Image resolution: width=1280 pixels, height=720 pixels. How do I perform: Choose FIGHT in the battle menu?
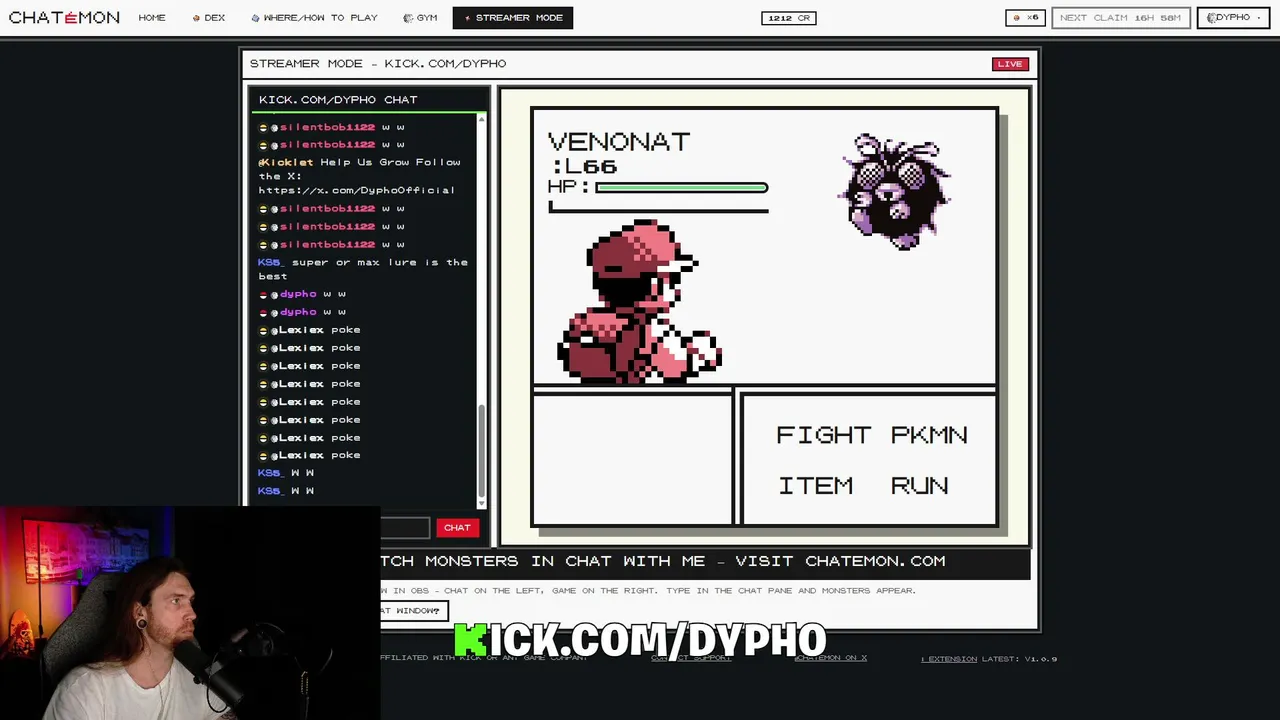(x=823, y=435)
